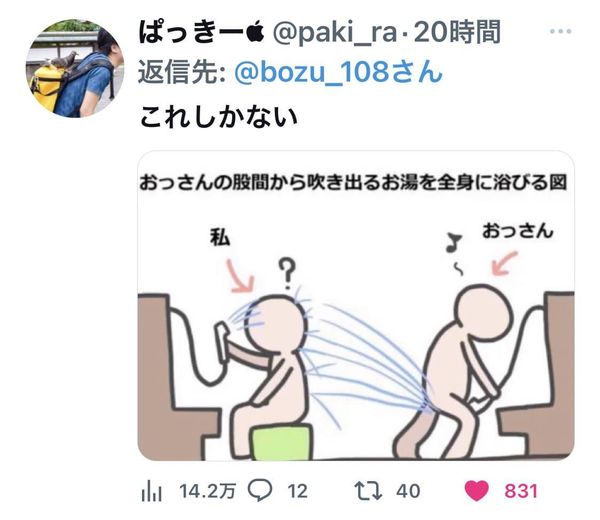The width and height of the screenshot is (600, 520).
Task: Toggle the pink heart like icon
Action: point(476,491)
